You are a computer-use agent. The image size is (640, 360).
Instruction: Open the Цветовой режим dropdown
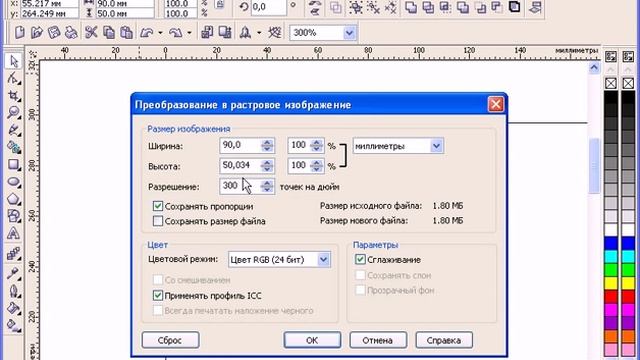point(323,260)
